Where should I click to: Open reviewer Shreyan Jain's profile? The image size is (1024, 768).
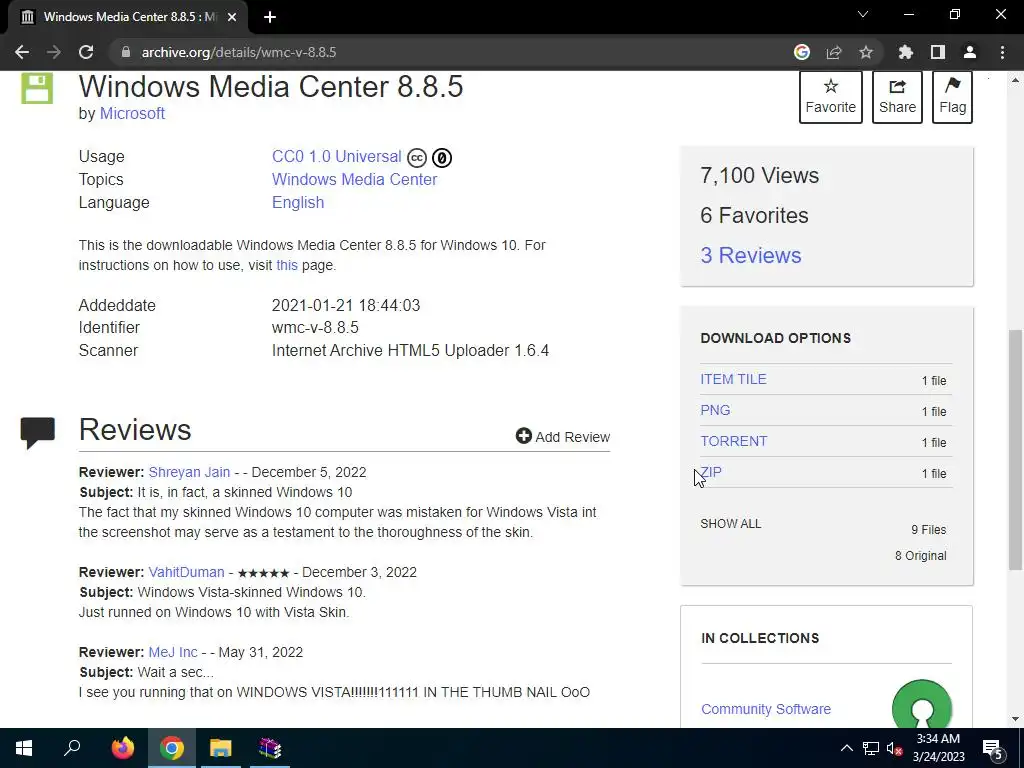[189, 472]
